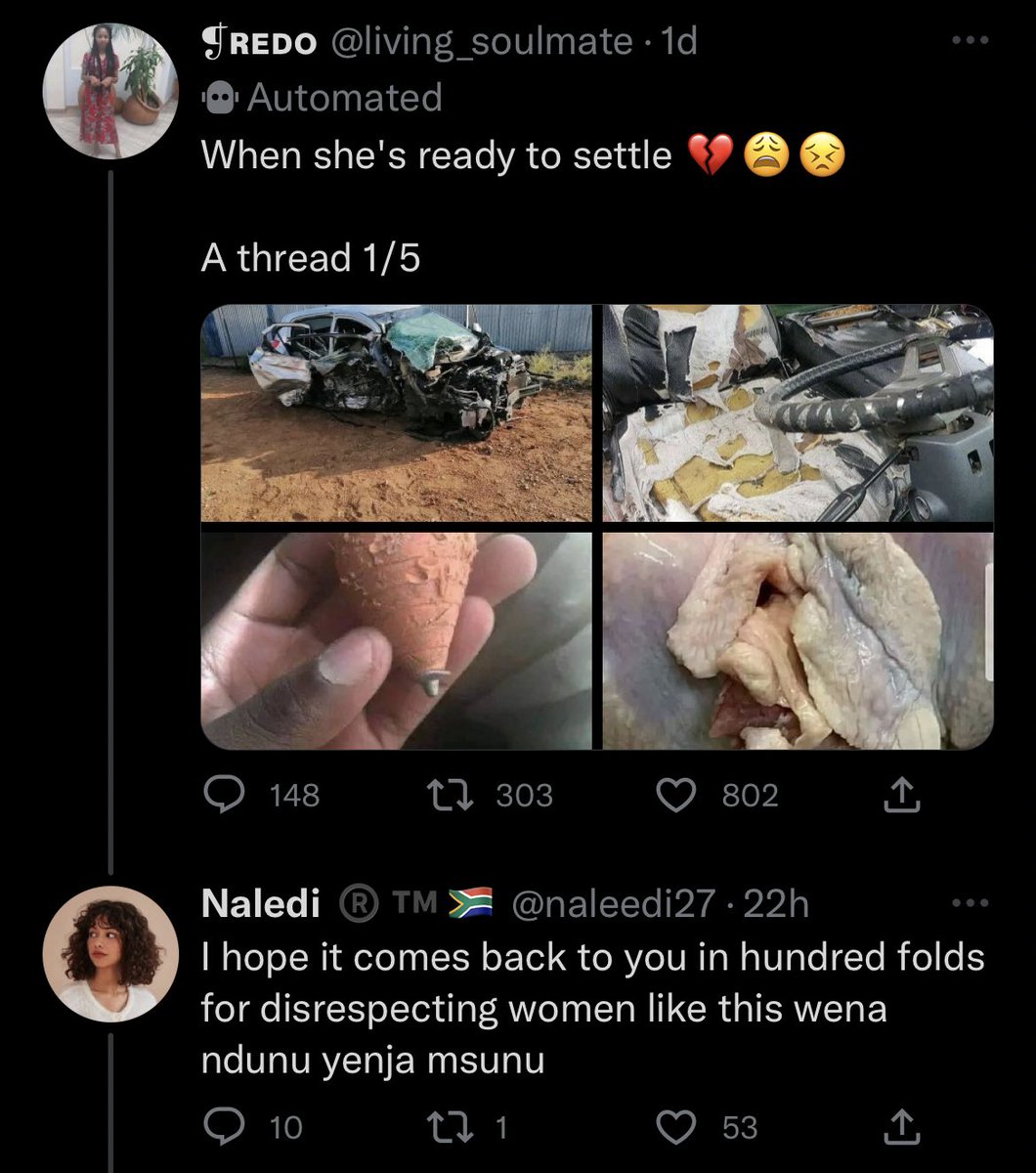Share Naledi's reply tweet
Viewport: 1036px width, 1173px height.
[x=901, y=1127]
